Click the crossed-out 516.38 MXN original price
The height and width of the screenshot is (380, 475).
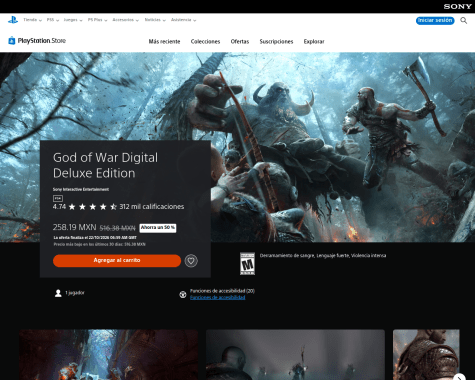[x=118, y=228]
